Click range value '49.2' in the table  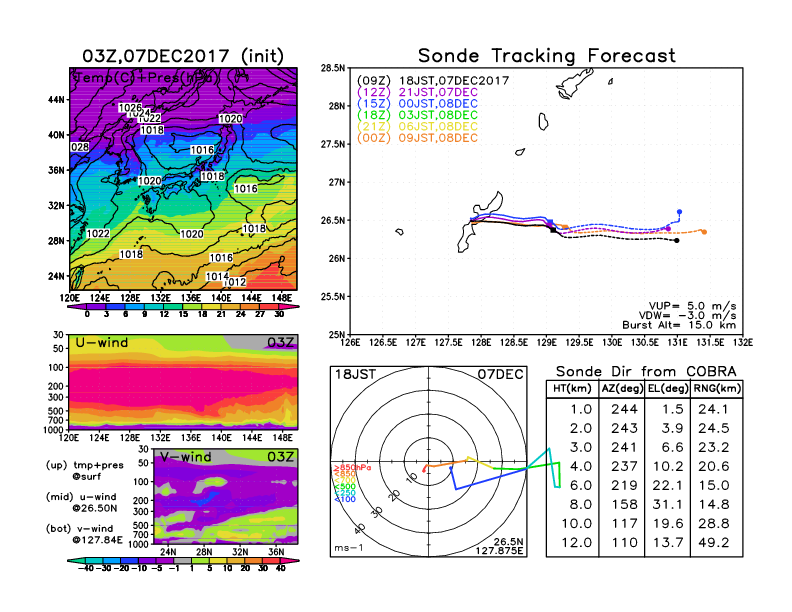714,543
